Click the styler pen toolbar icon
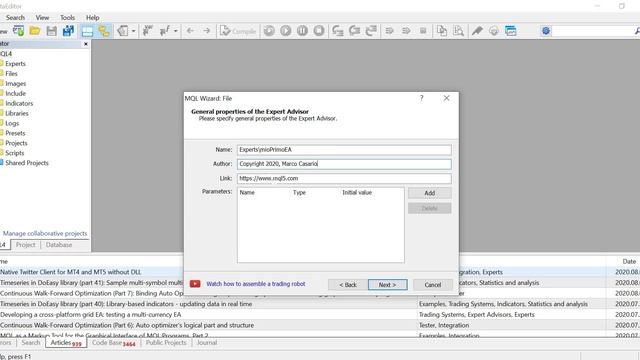This screenshot has height=360, width=640. [477, 31]
